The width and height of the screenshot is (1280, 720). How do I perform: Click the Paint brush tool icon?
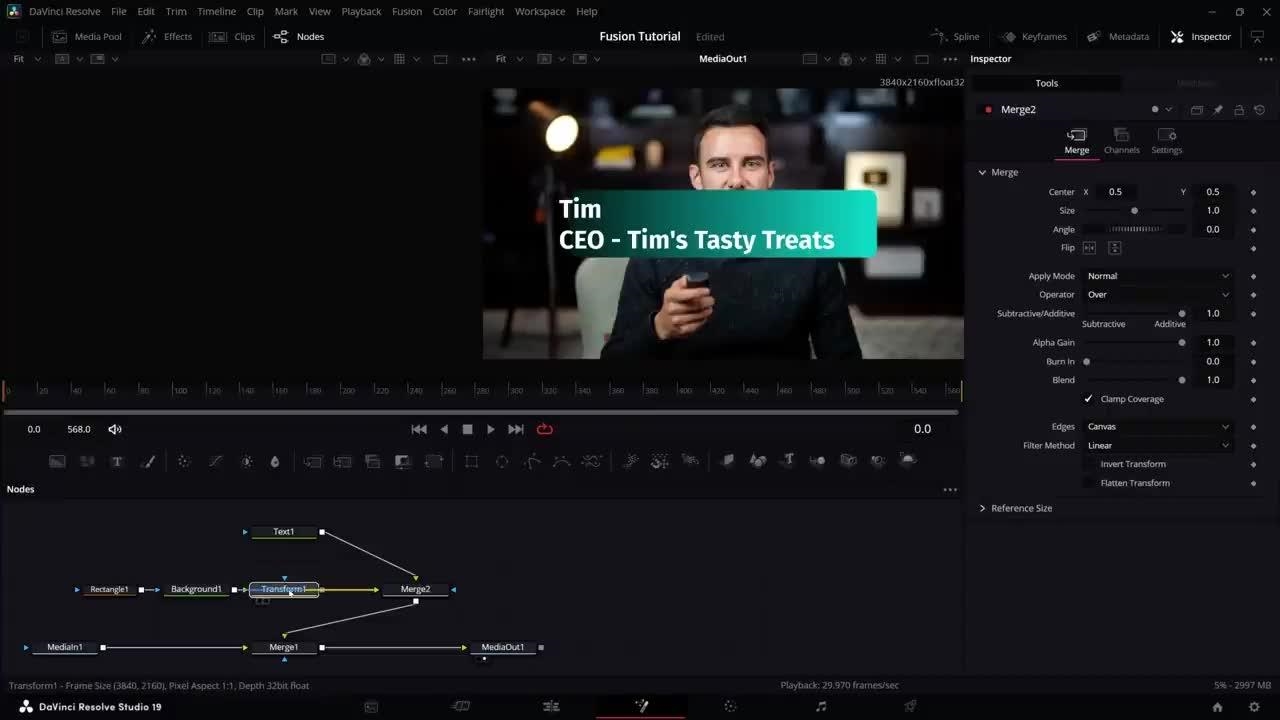pos(148,461)
